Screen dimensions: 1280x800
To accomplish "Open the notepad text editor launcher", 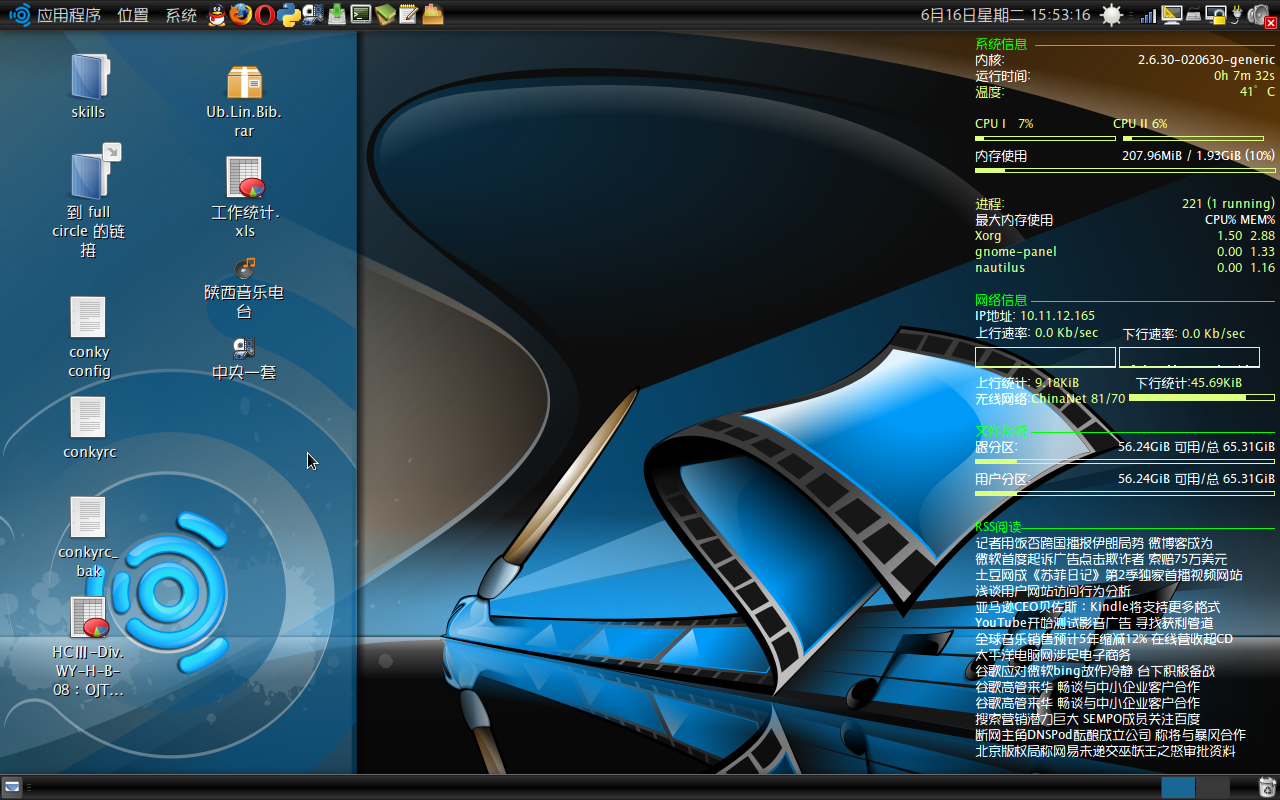I will (x=408, y=15).
